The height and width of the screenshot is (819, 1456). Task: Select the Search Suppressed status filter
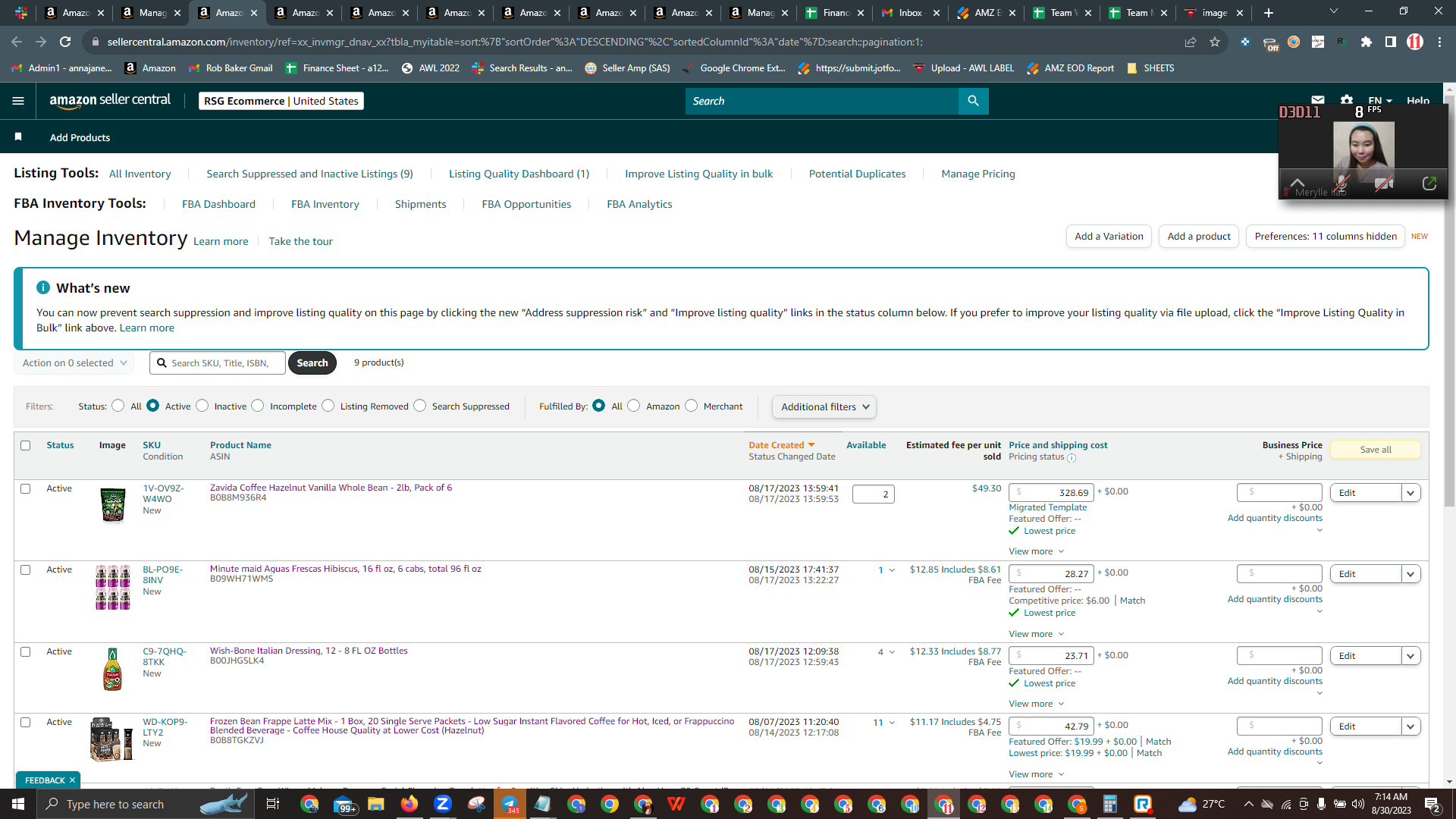(x=420, y=406)
